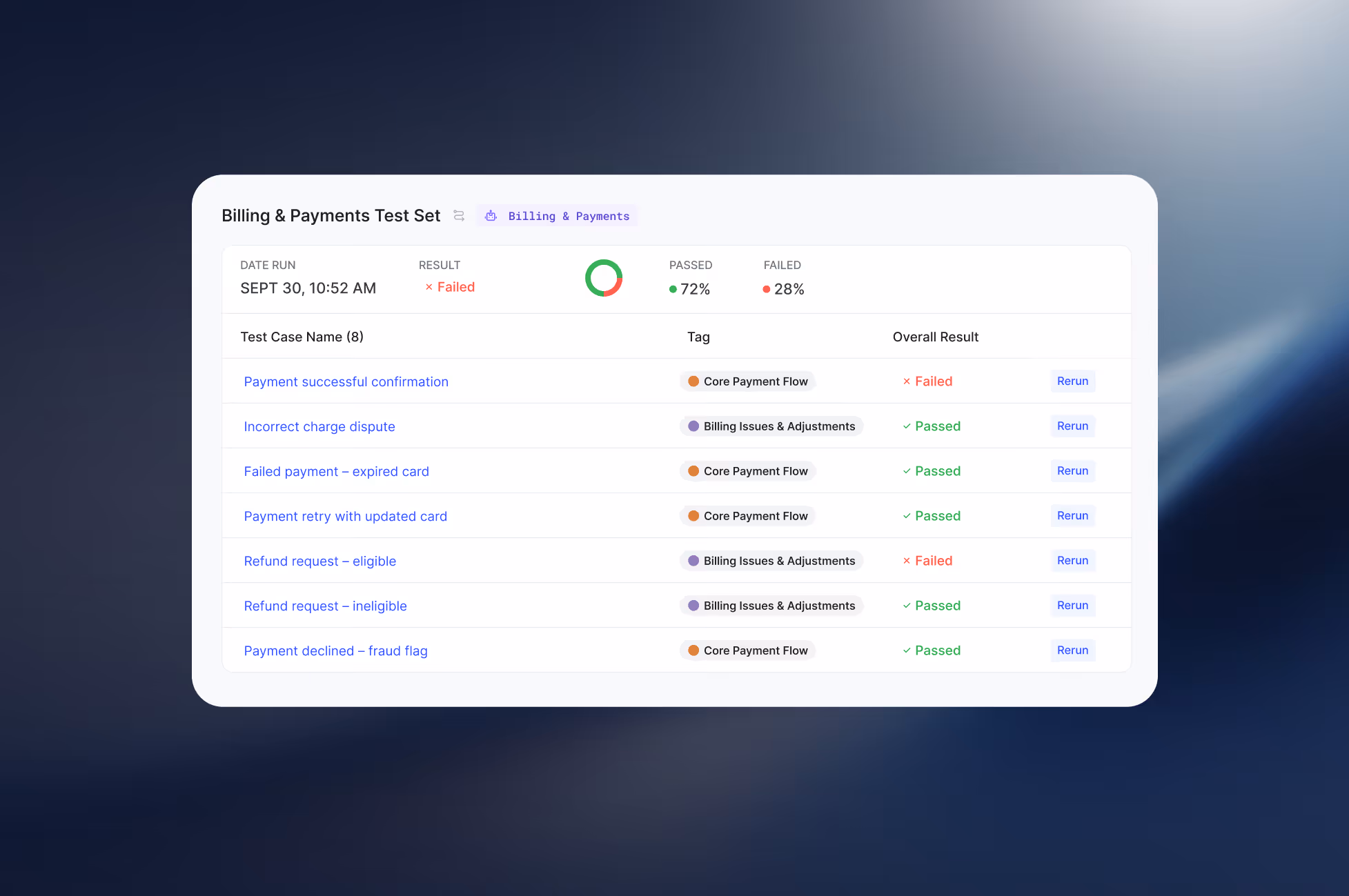Click the robot icon in the Billing & Payments badge

(x=491, y=215)
